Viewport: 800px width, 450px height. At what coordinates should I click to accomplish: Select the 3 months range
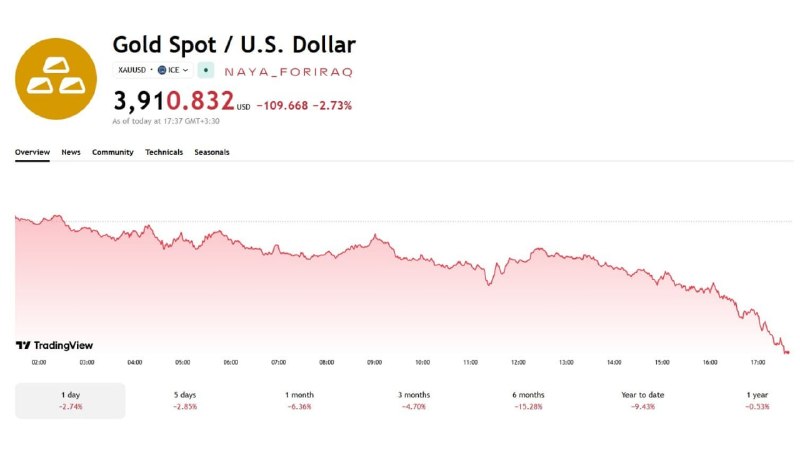pyautogui.click(x=414, y=401)
